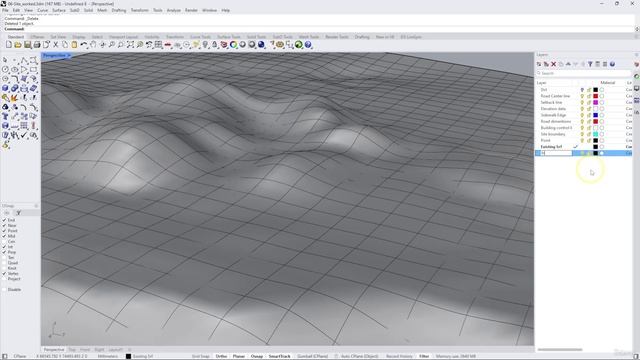Toggle Ortho in the status bar
This screenshot has width=640, height=360.
point(221,356)
